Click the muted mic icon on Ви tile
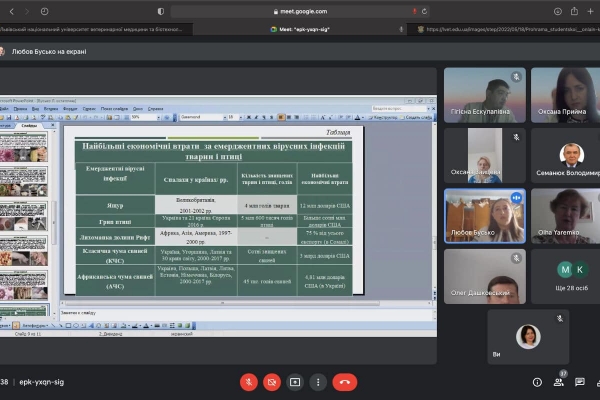600x400 pixels. tap(560, 318)
